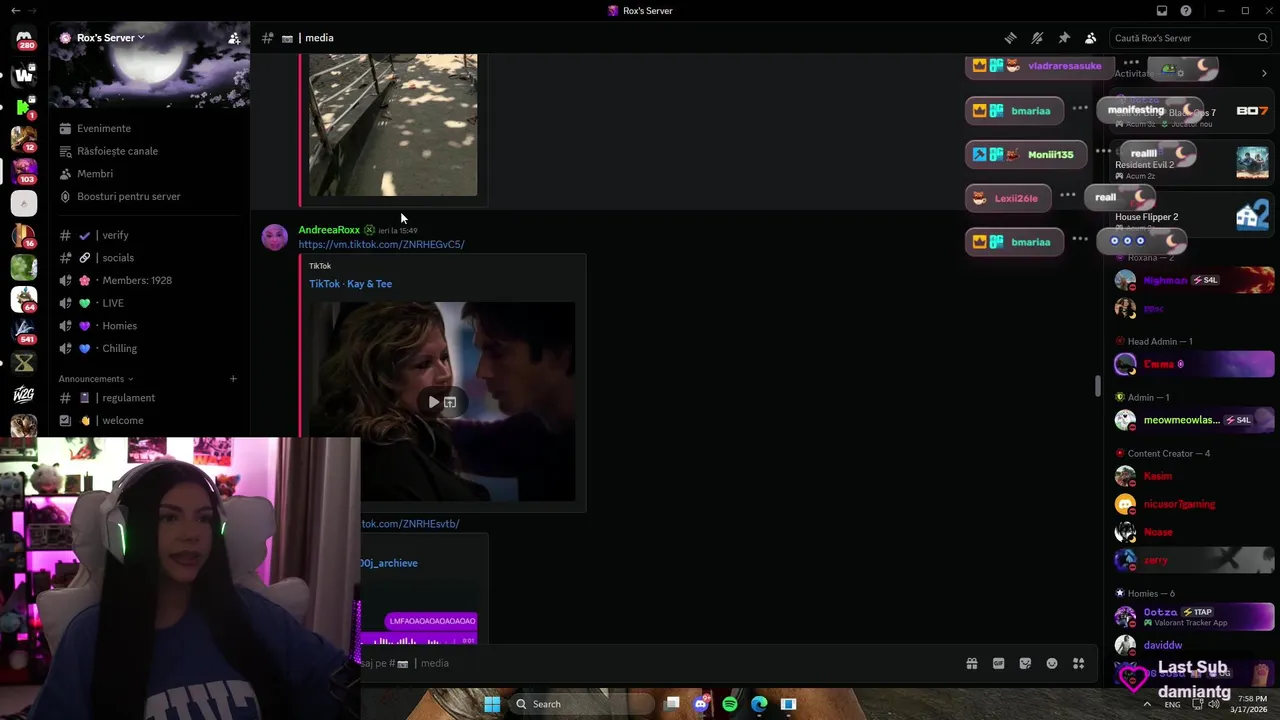Open the GIF picker

click(x=998, y=663)
